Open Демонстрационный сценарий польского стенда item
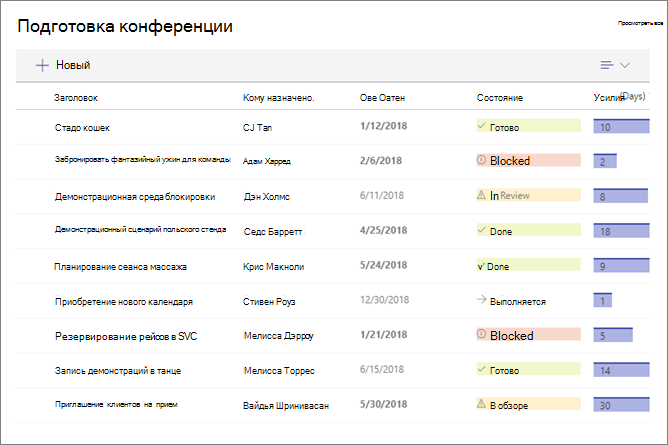 (141, 229)
